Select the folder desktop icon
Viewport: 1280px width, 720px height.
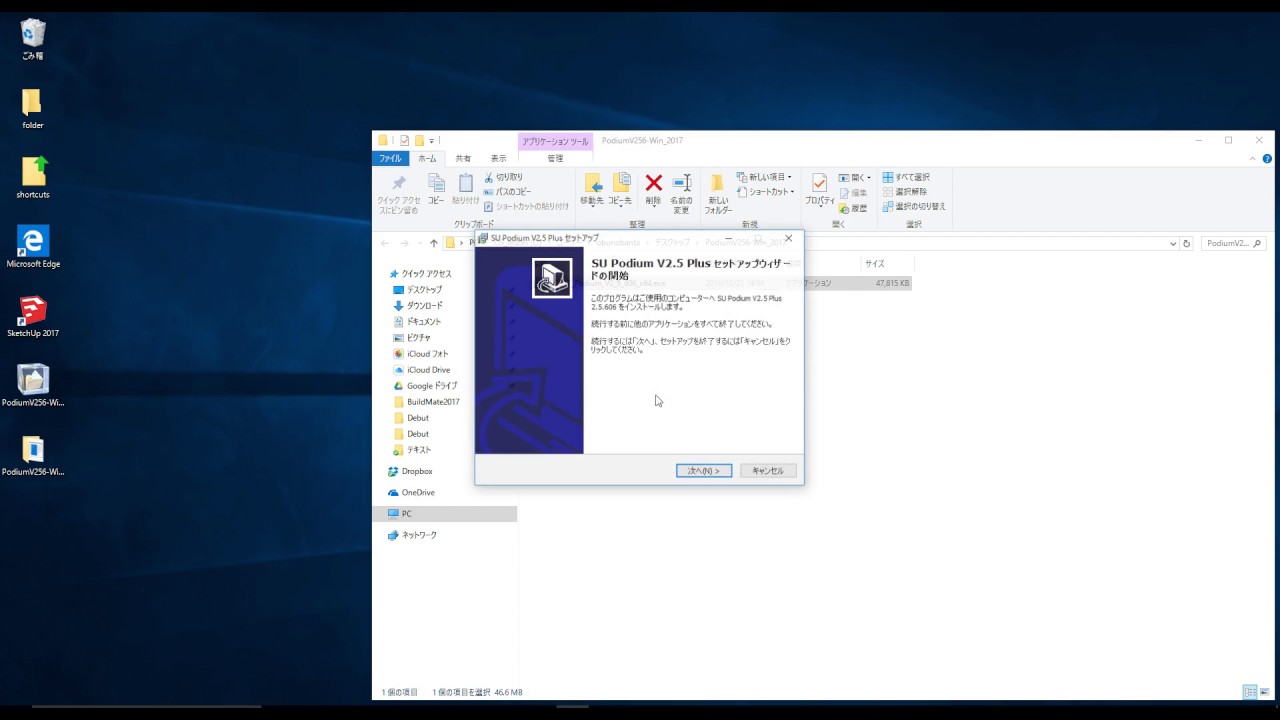[33, 109]
